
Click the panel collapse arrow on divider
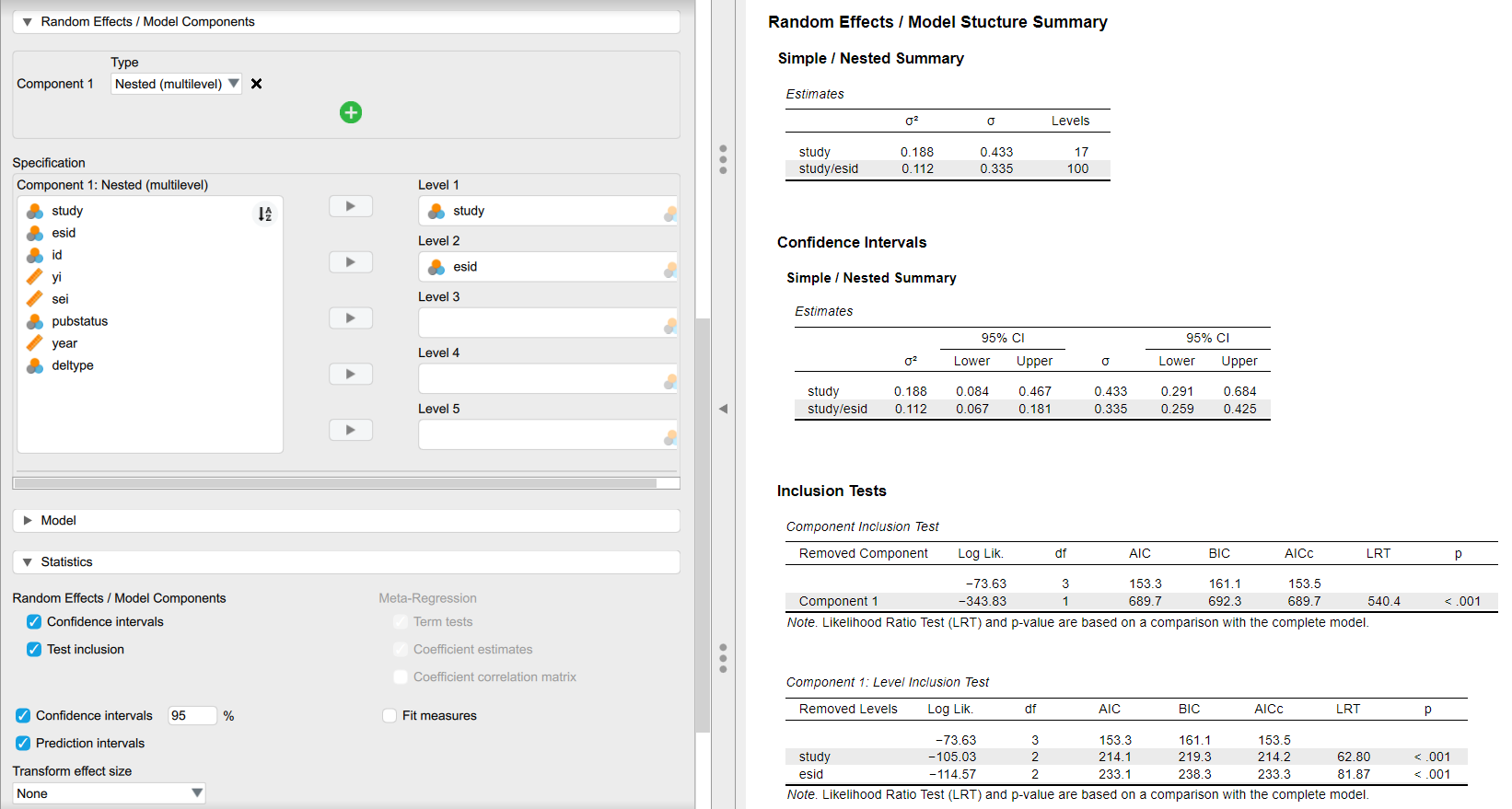(x=723, y=409)
